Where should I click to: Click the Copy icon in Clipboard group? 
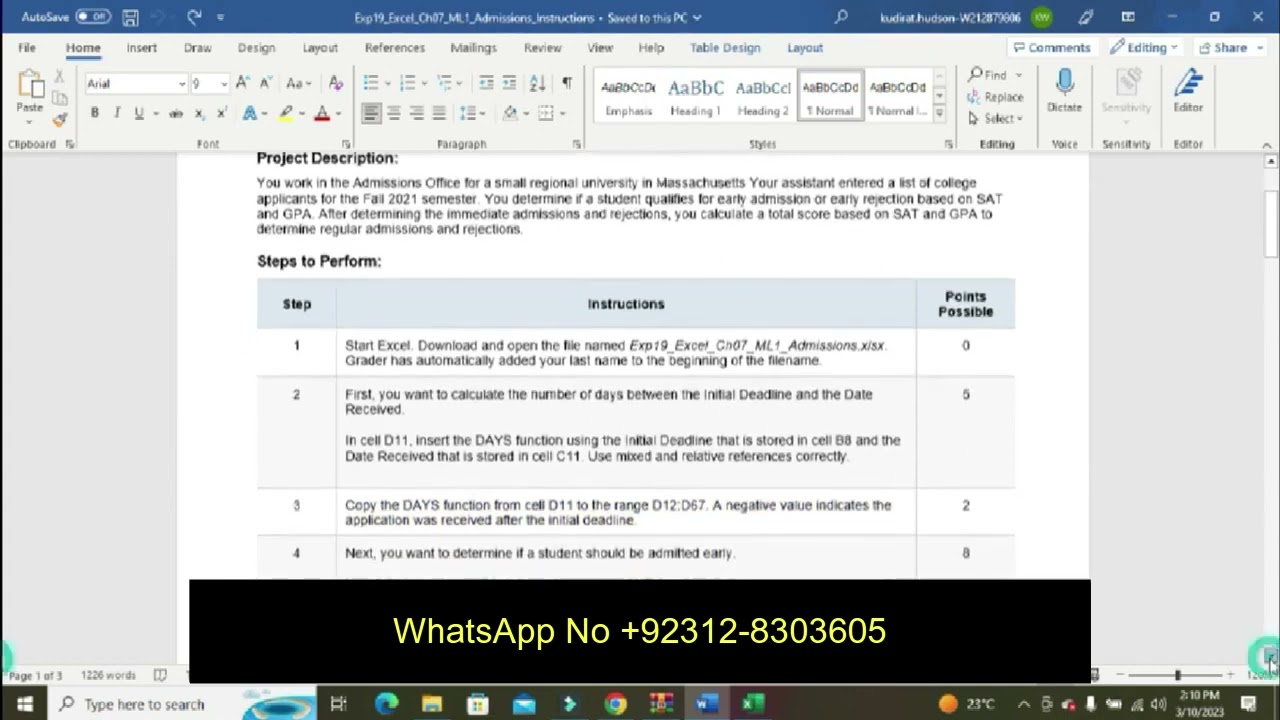pos(60,98)
